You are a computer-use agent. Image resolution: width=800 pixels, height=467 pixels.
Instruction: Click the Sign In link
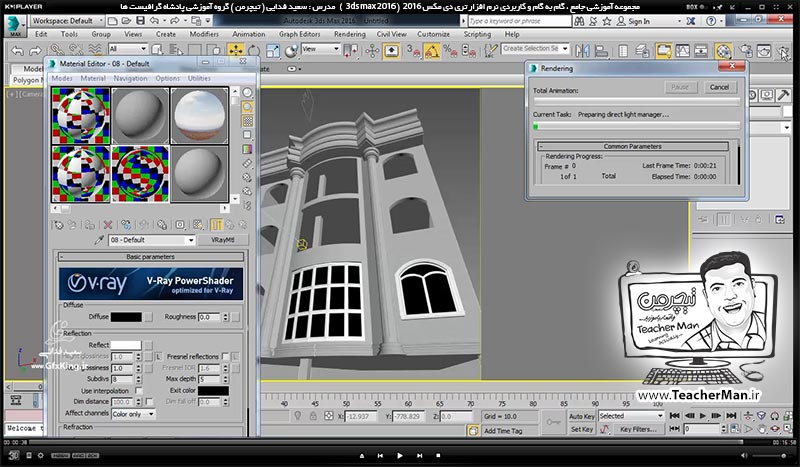coord(633,21)
